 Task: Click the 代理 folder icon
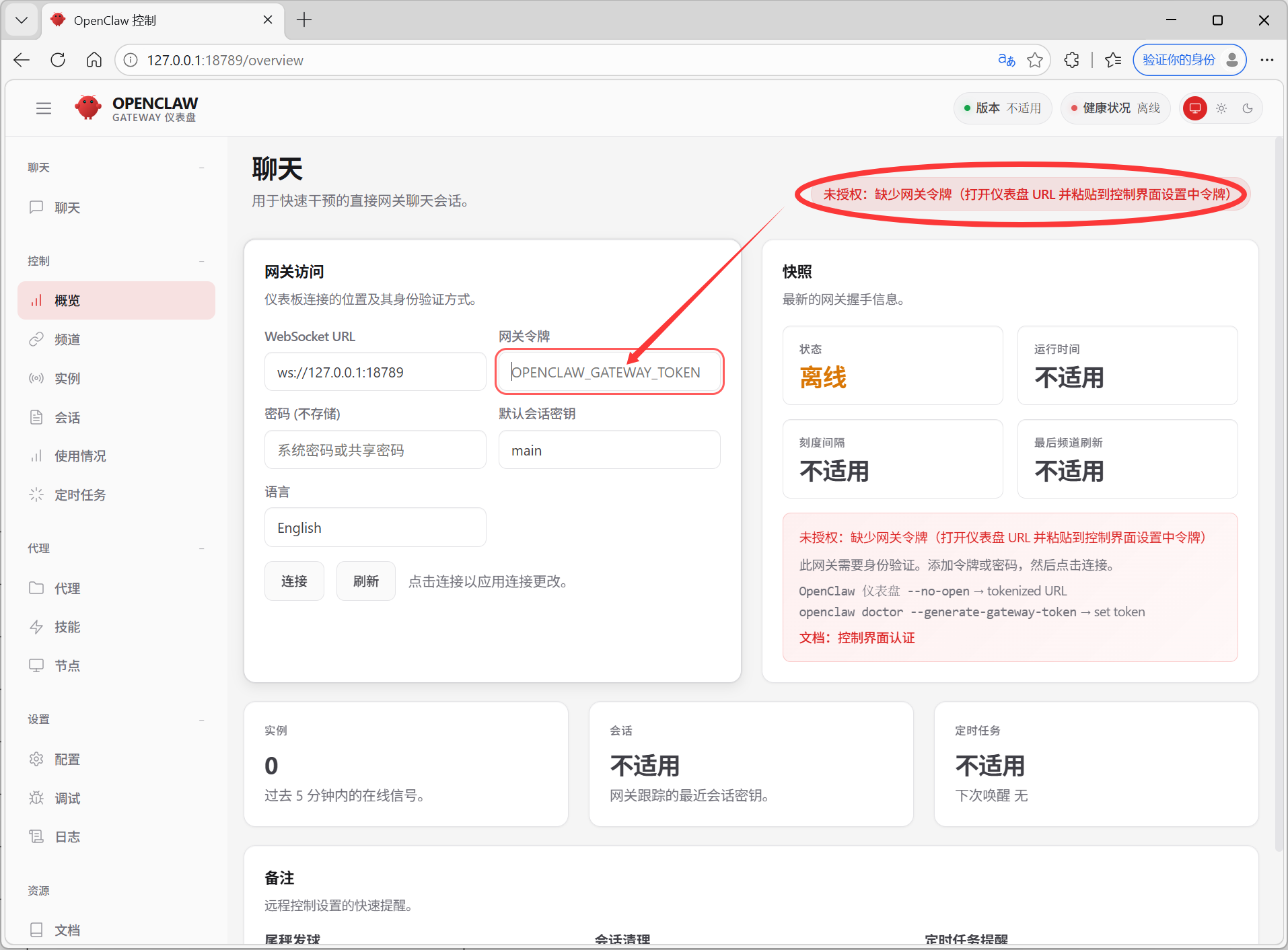(x=36, y=588)
